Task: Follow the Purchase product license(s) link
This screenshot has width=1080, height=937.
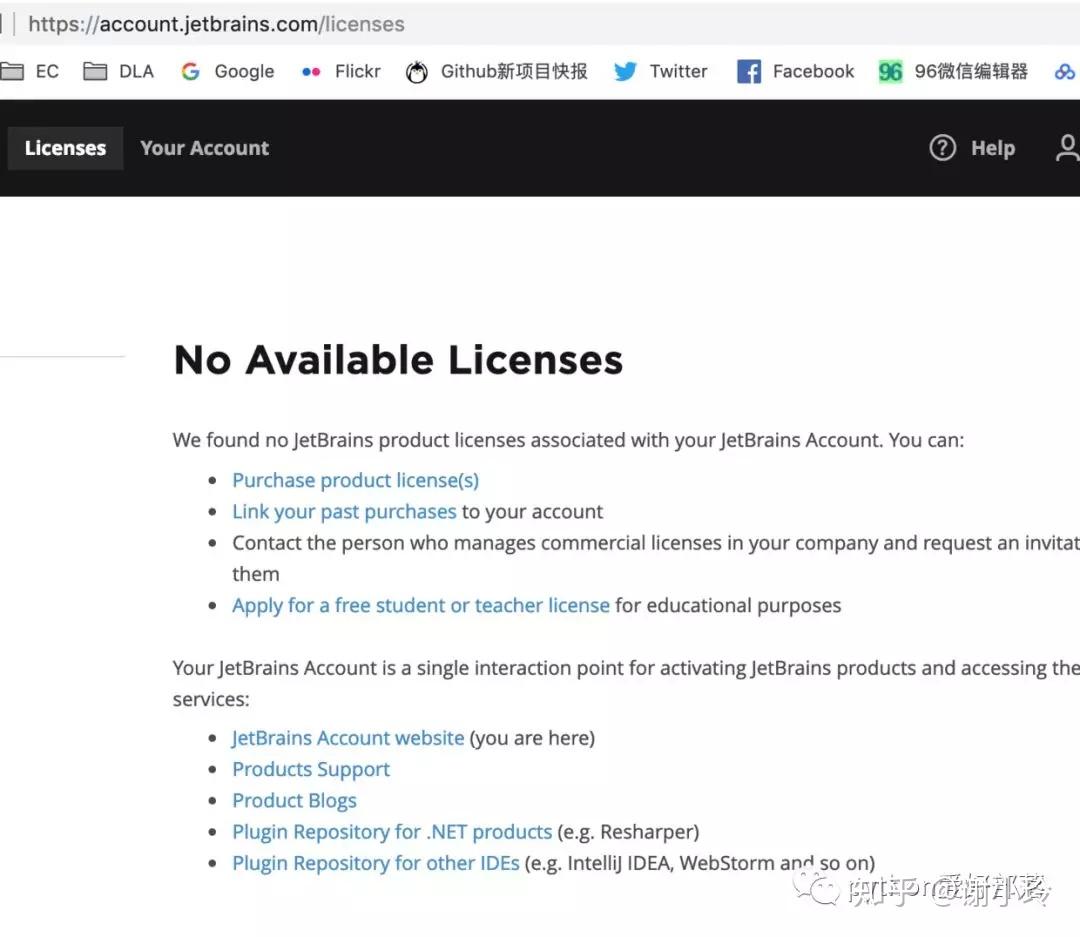Action: tap(355, 480)
